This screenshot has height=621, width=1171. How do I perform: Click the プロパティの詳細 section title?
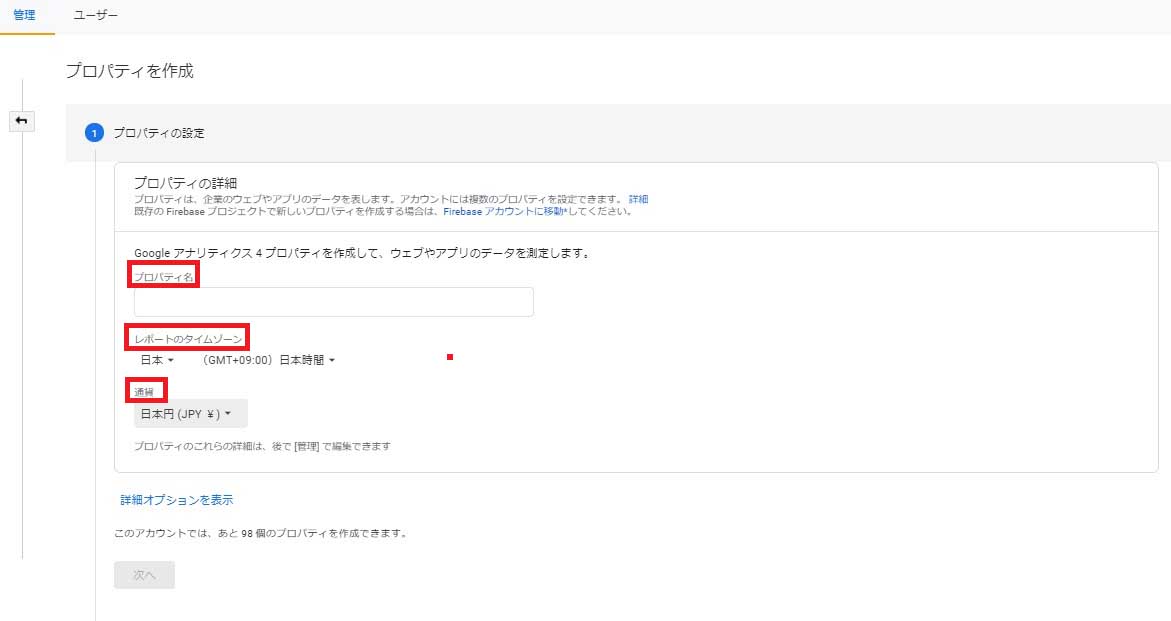coord(185,183)
